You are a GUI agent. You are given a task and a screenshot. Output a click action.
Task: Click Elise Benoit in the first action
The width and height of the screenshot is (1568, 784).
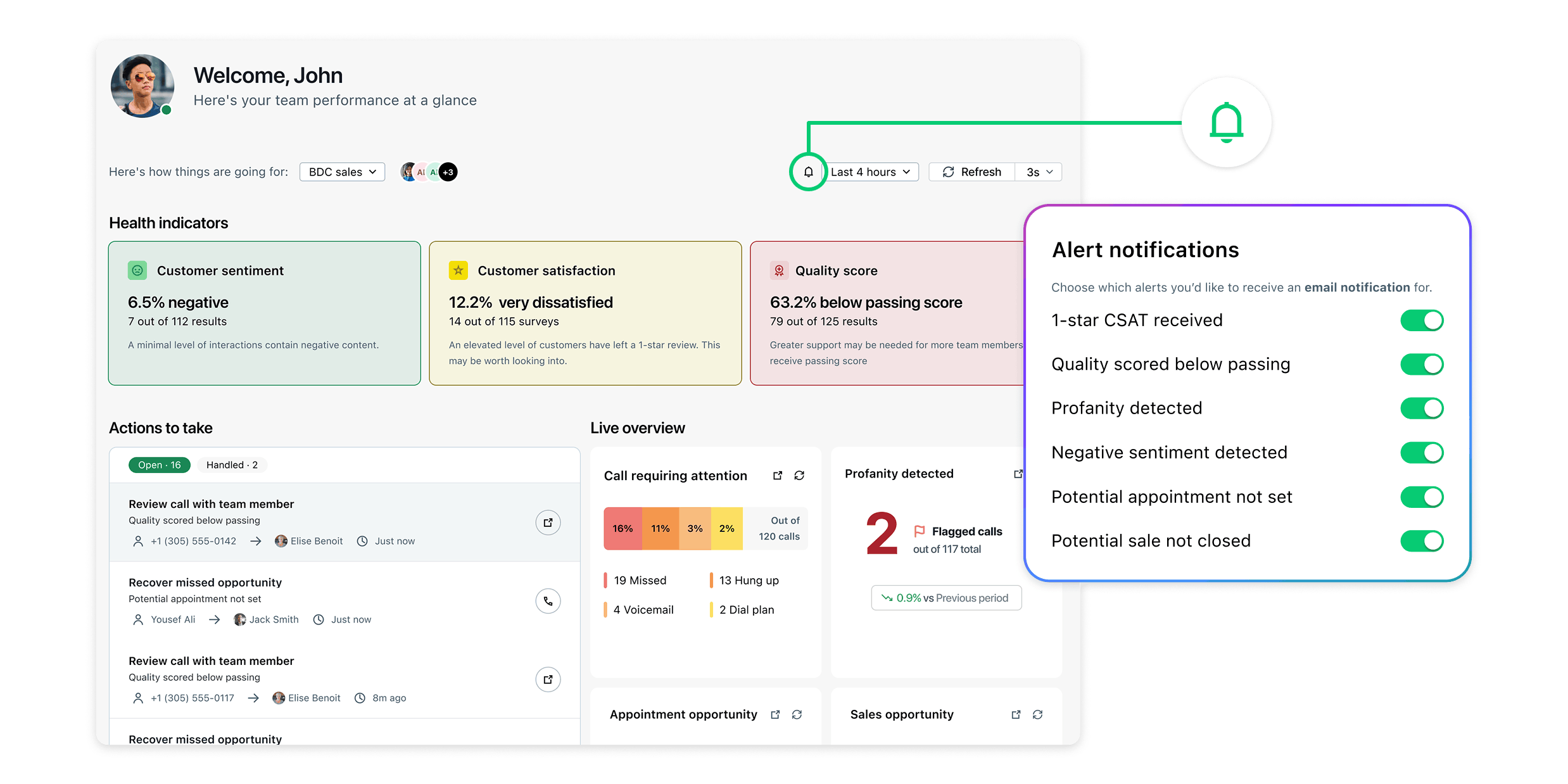[309, 541]
